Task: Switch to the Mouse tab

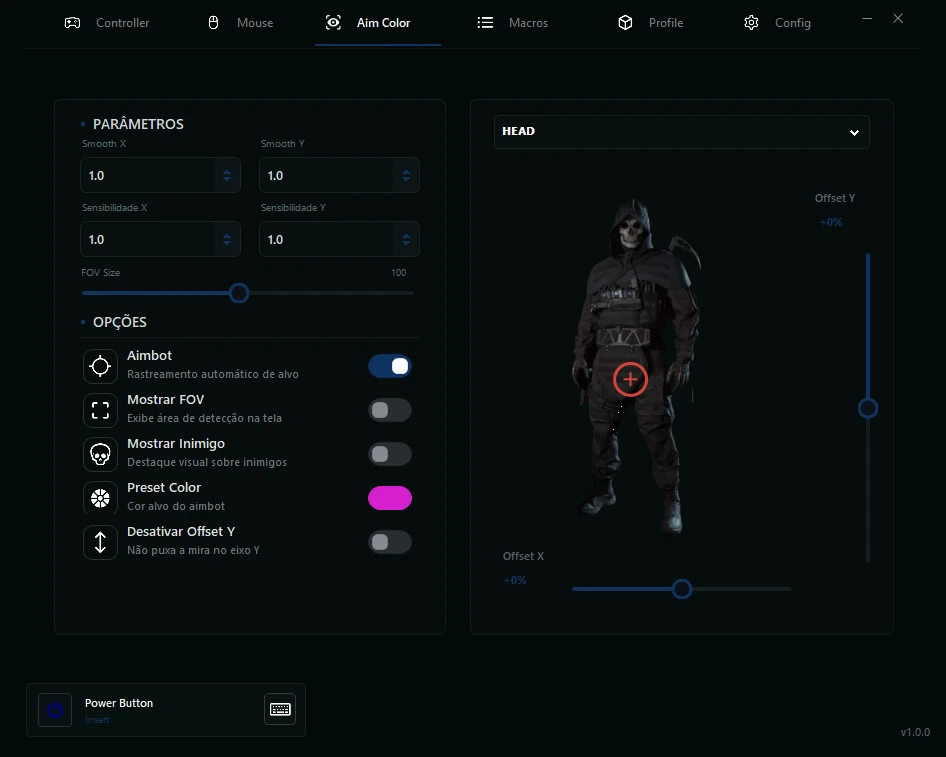Action: point(241,23)
